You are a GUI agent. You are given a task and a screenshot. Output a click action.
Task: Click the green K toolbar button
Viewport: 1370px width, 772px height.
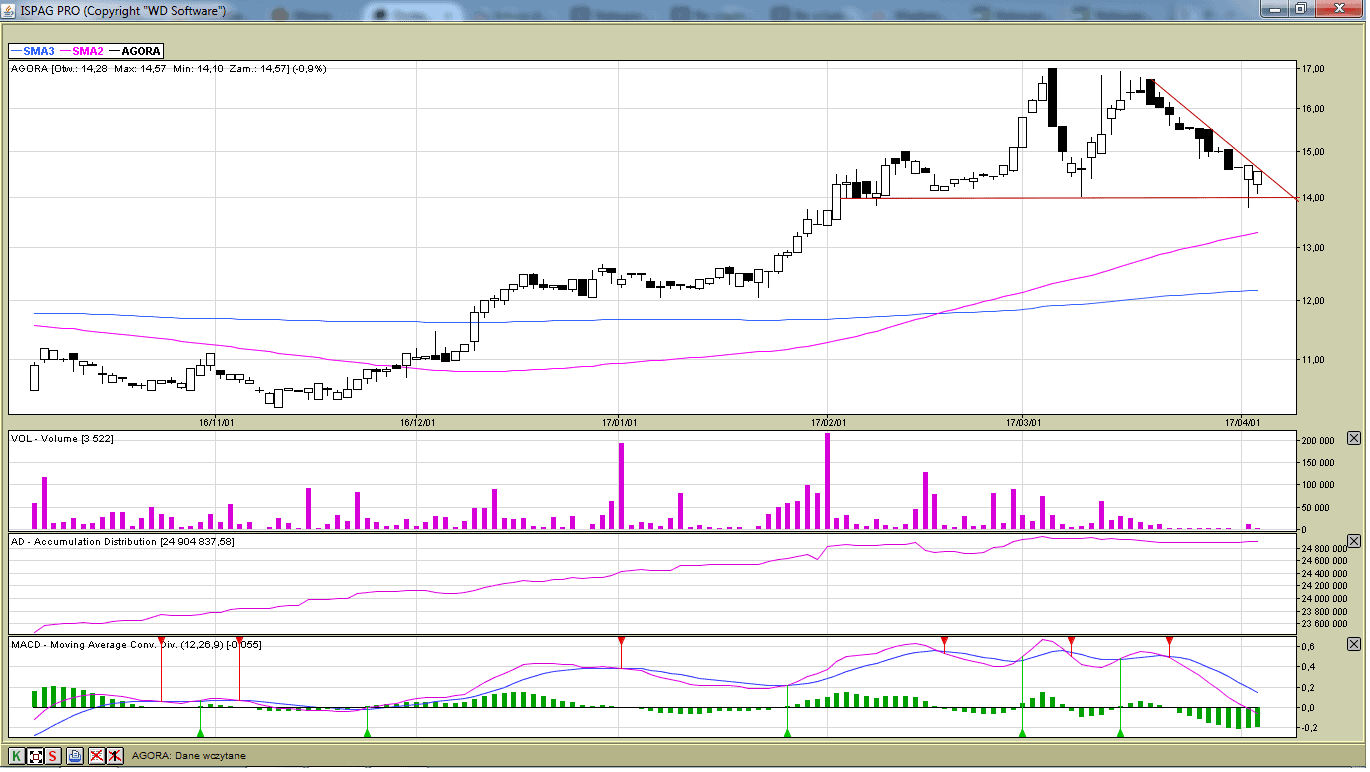16,756
